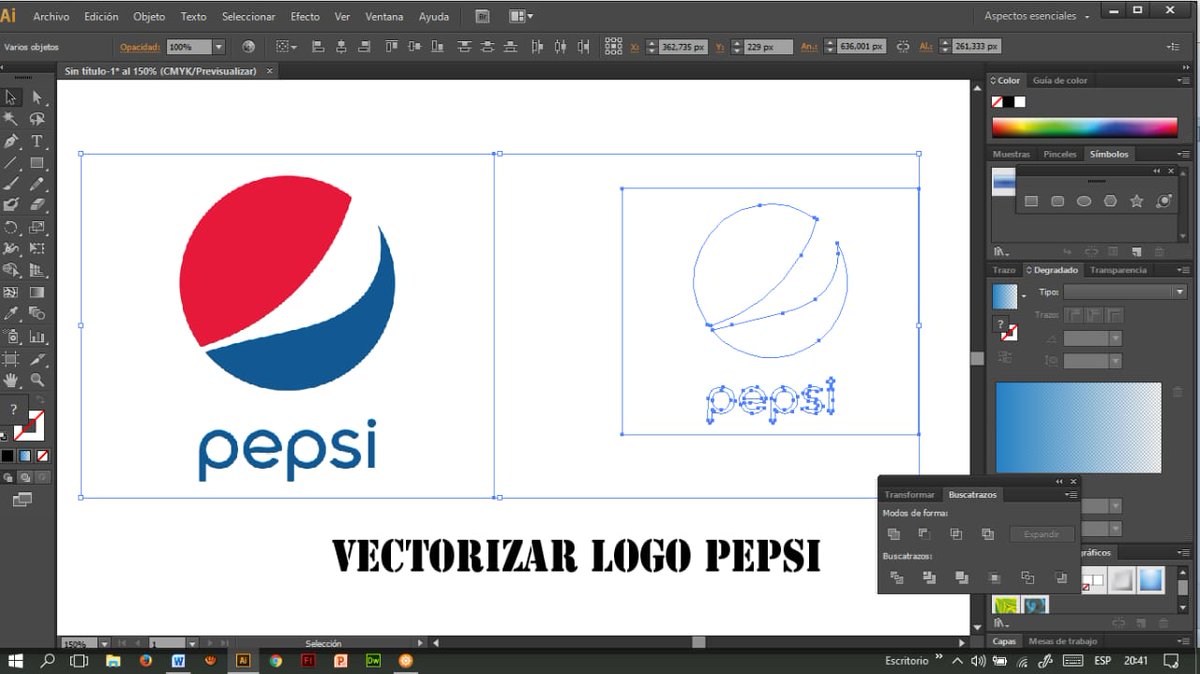Select the Zoom tool
The height and width of the screenshot is (674, 1200).
tap(37, 380)
